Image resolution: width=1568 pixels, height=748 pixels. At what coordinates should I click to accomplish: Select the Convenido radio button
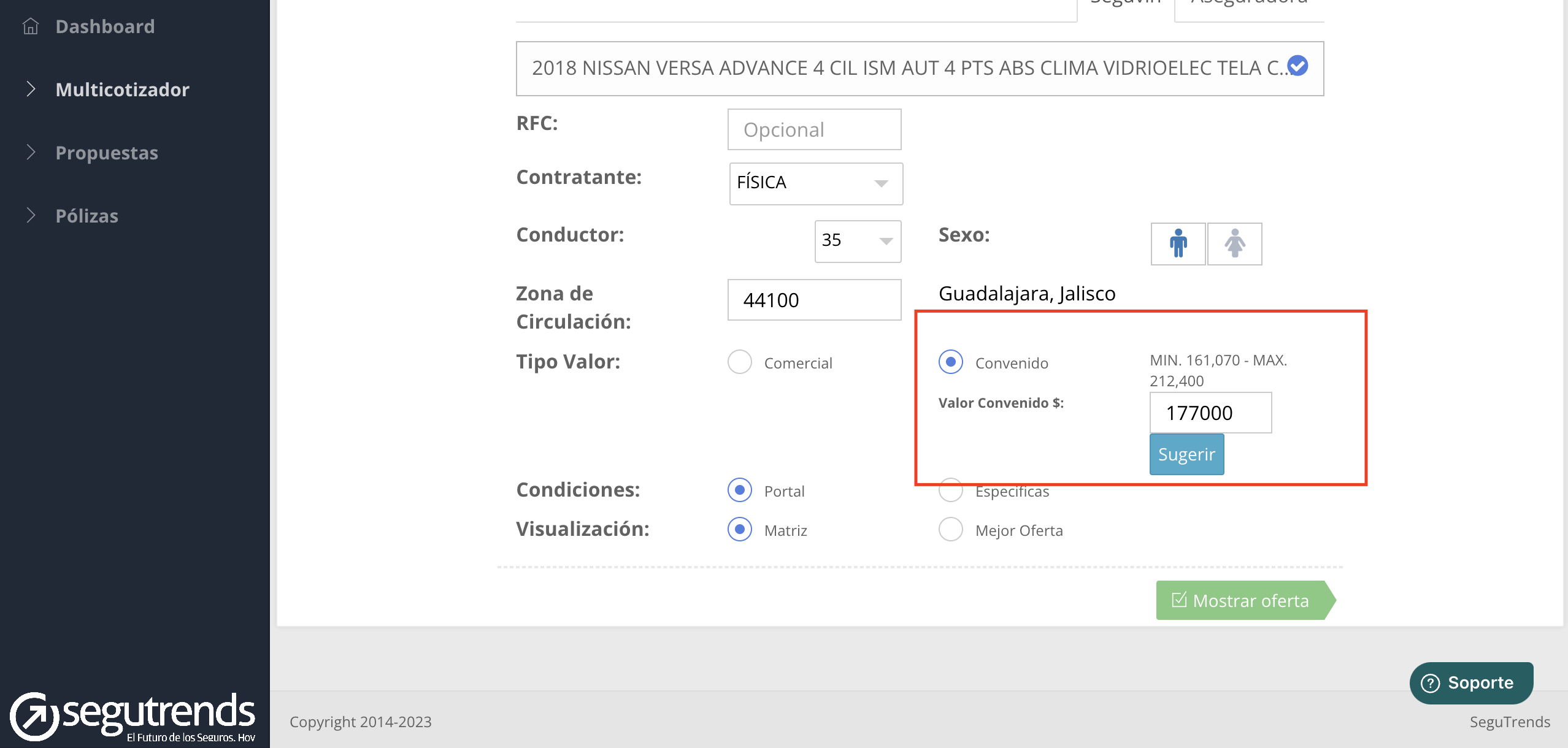(951, 362)
